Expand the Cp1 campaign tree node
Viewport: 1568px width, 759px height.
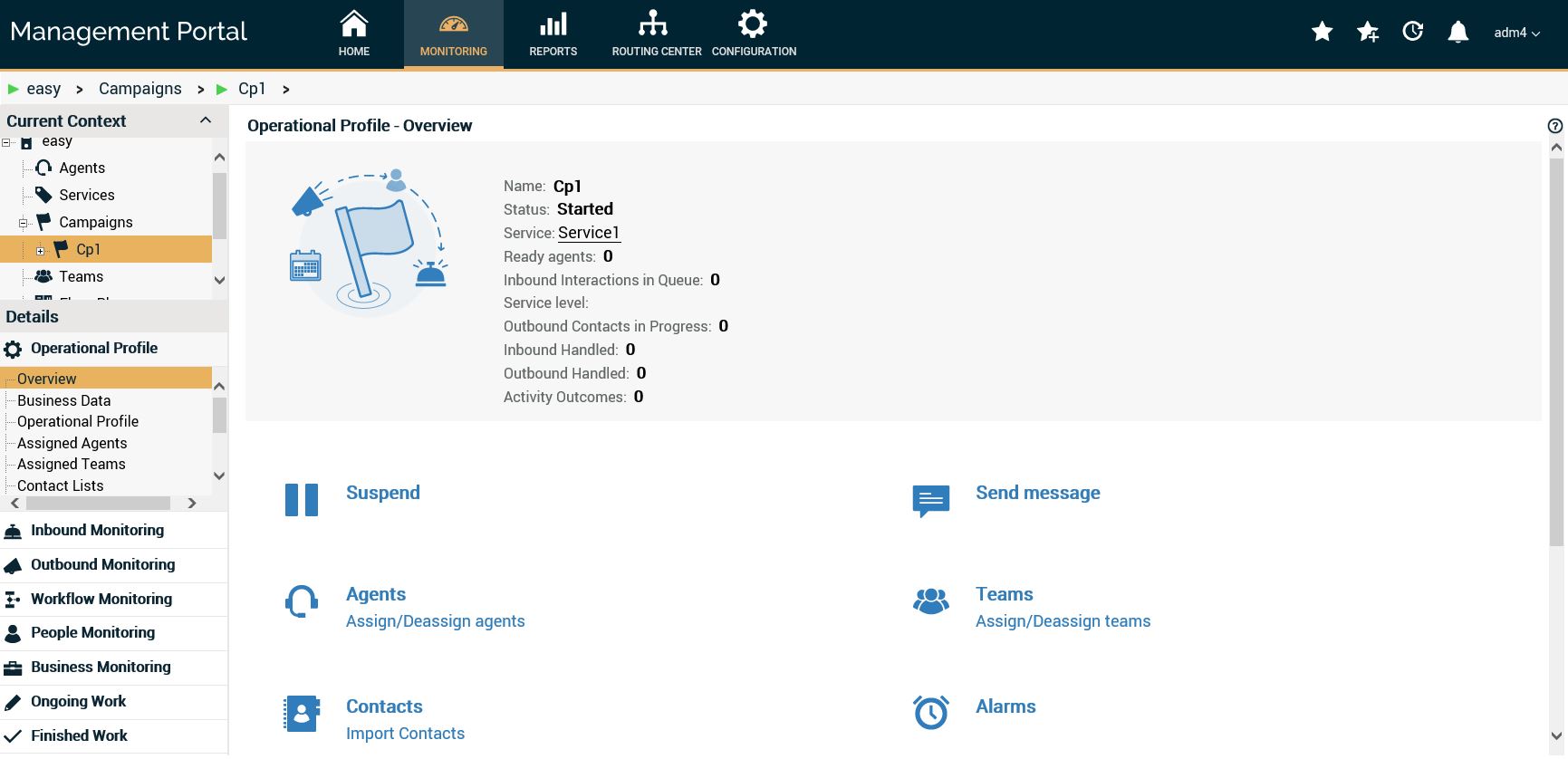[x=40, y=251]
